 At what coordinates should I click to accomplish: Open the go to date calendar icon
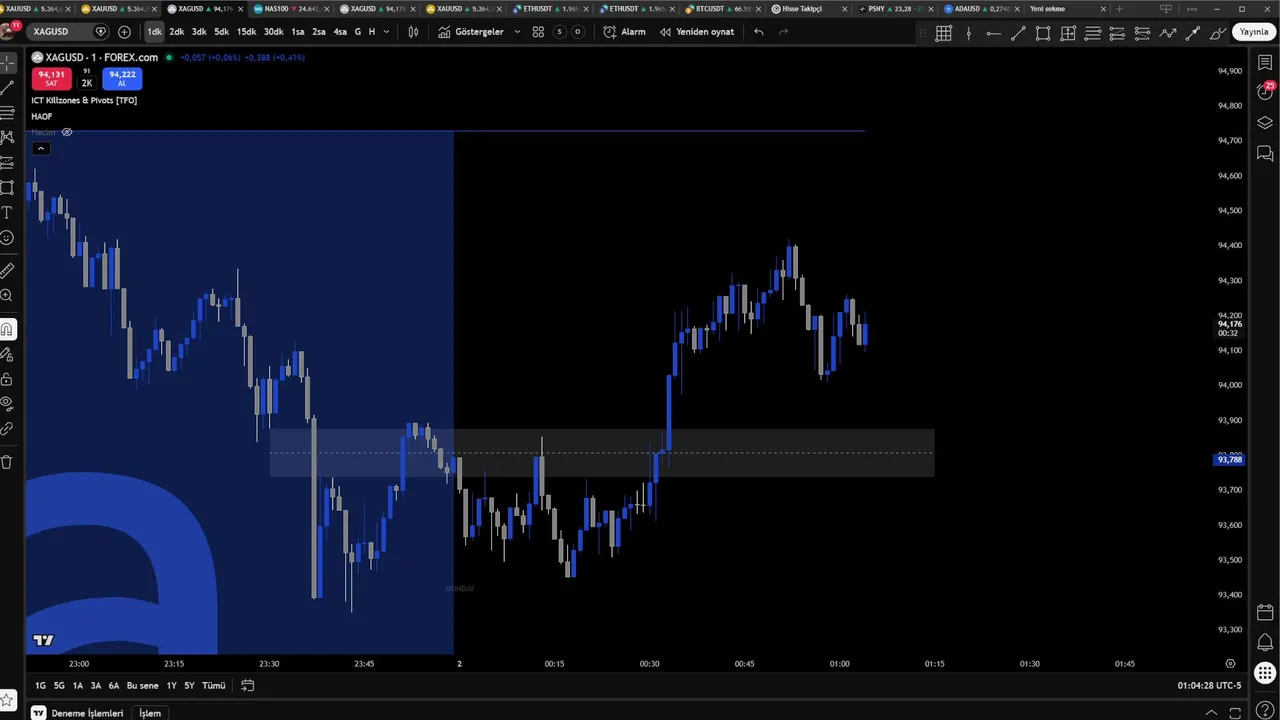(248, 686)
